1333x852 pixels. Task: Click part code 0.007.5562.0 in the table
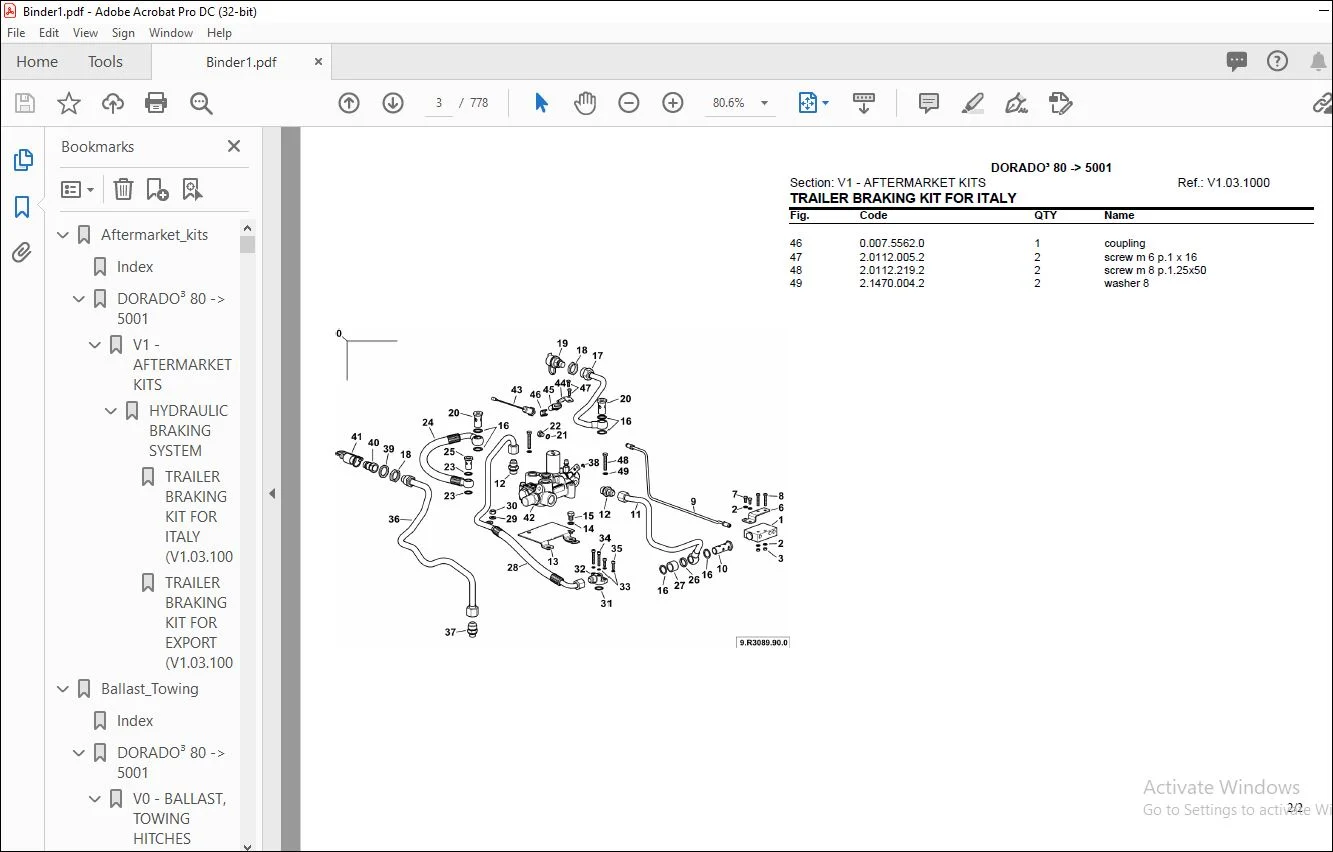pos(892,243)
